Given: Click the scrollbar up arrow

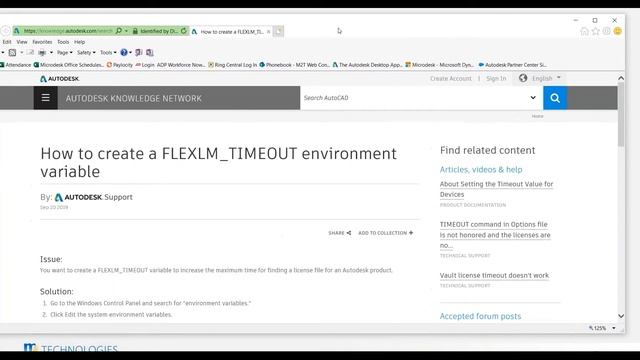Looking at the screenshot, I should (x=621, y=78).
